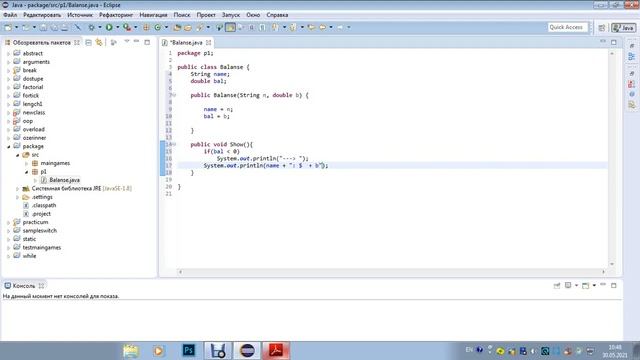Click the editor vertical scrollbar

[612, 158]
